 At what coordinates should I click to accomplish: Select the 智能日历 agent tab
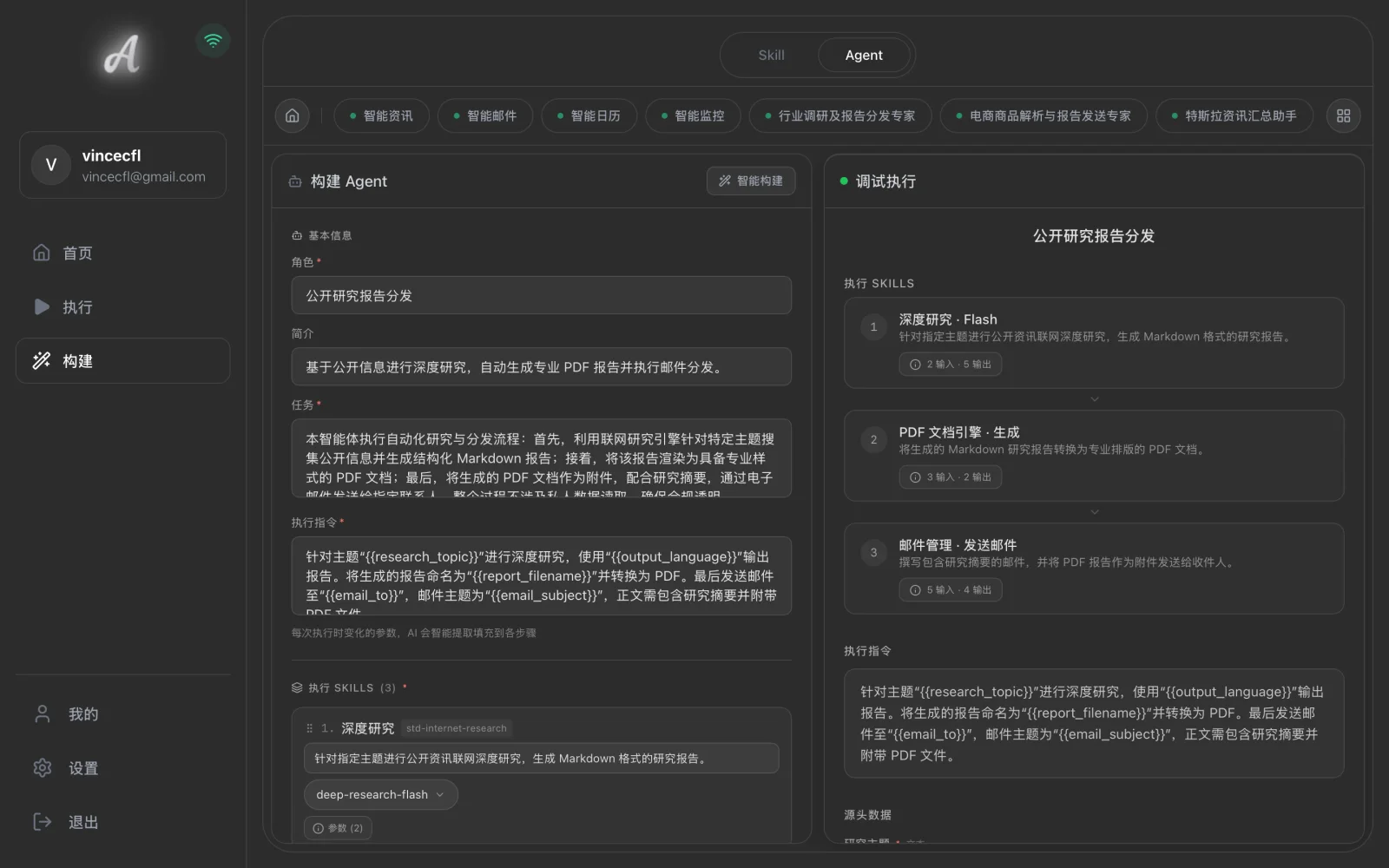click(x=589, y=115)
